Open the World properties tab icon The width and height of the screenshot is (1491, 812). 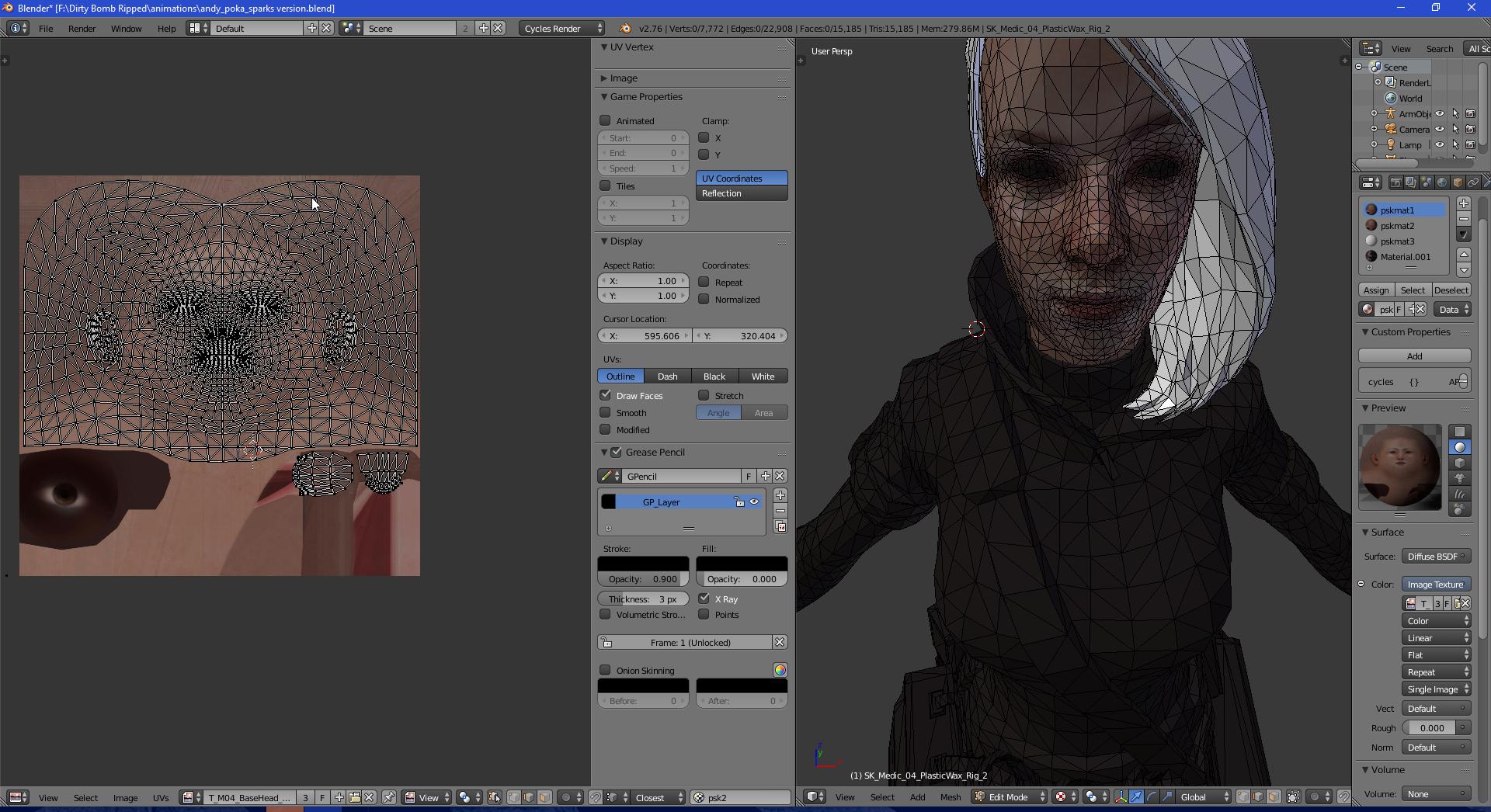point(1442,182)
